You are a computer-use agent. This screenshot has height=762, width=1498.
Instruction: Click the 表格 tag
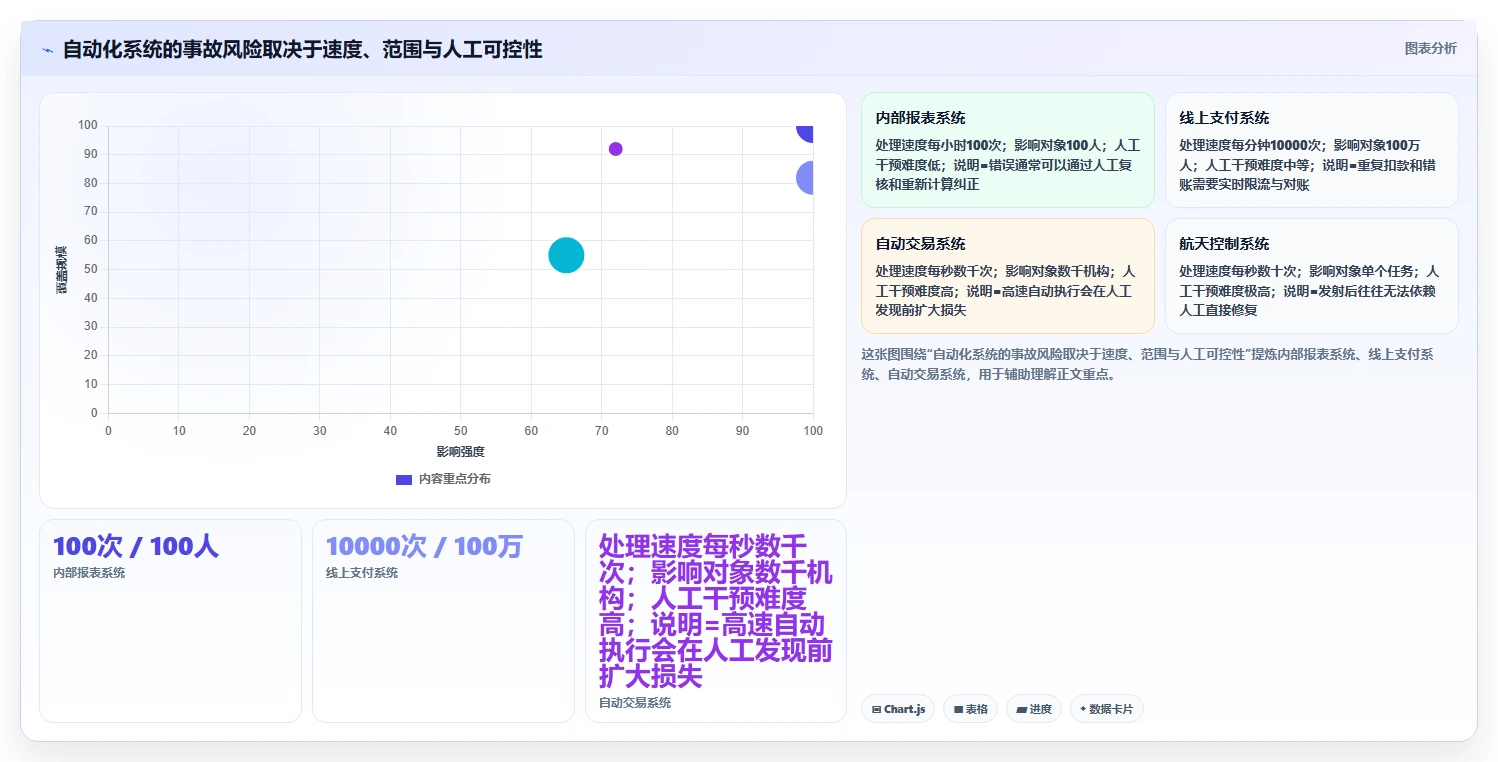coord(970,709)
